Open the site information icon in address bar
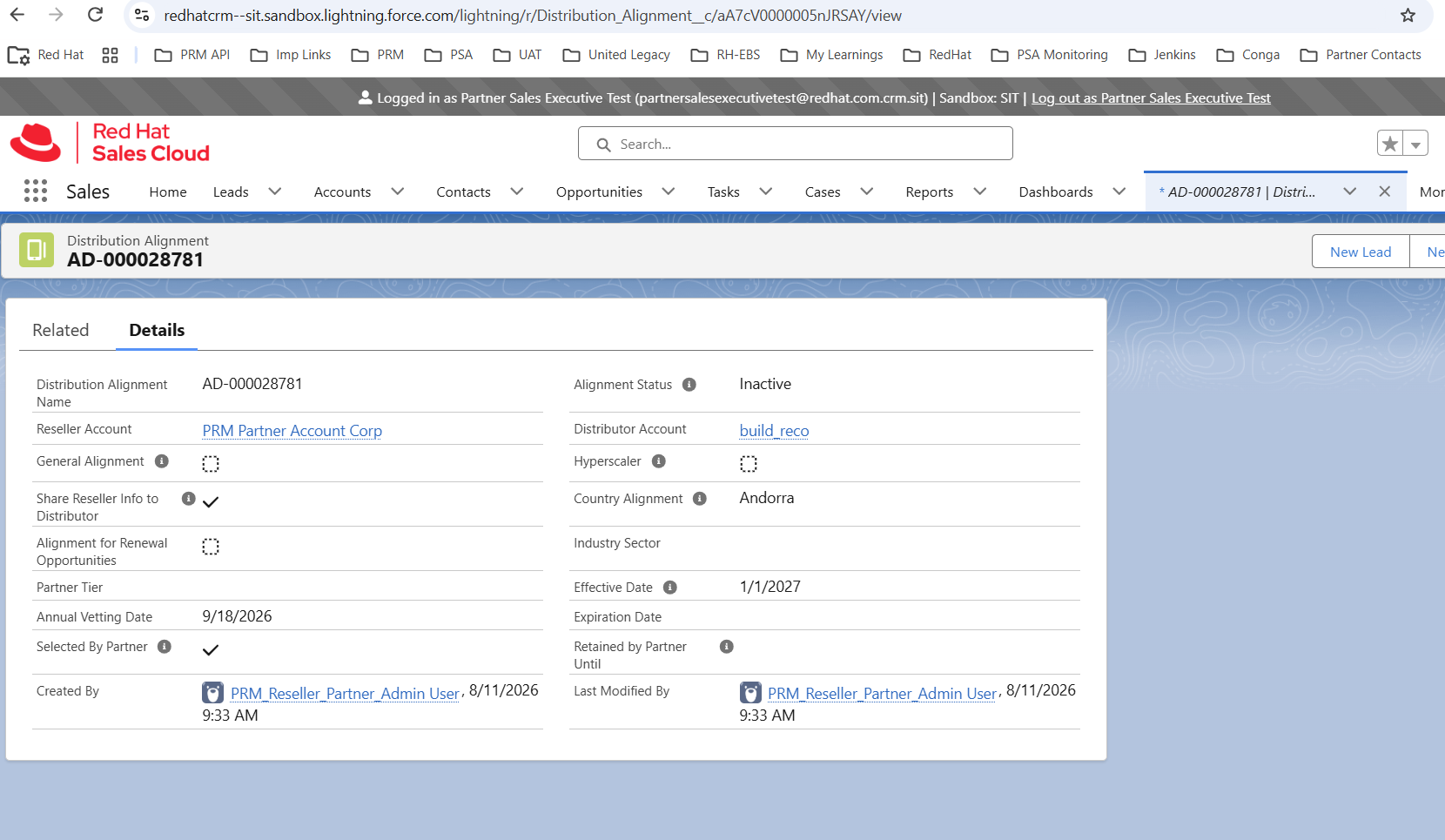Viewport: 1445px width, 840px height. tap(142, 15)
